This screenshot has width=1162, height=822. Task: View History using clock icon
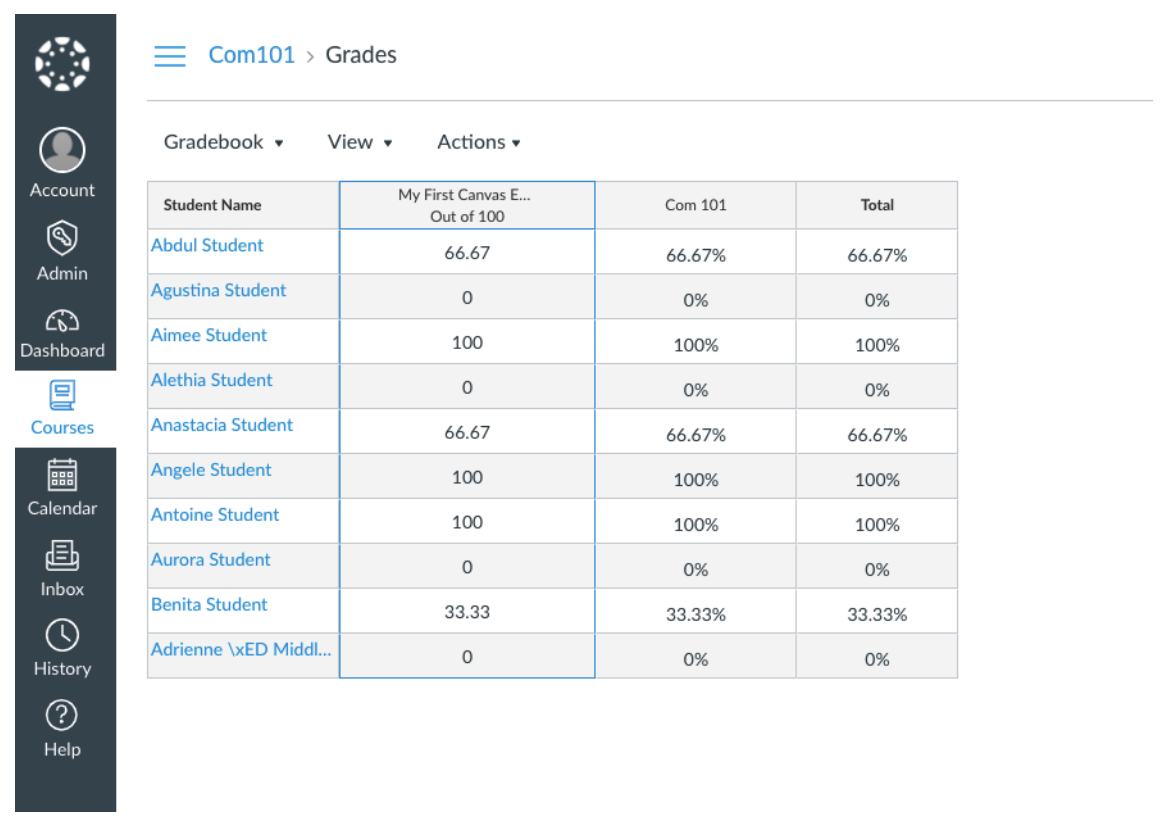(62, 633)
